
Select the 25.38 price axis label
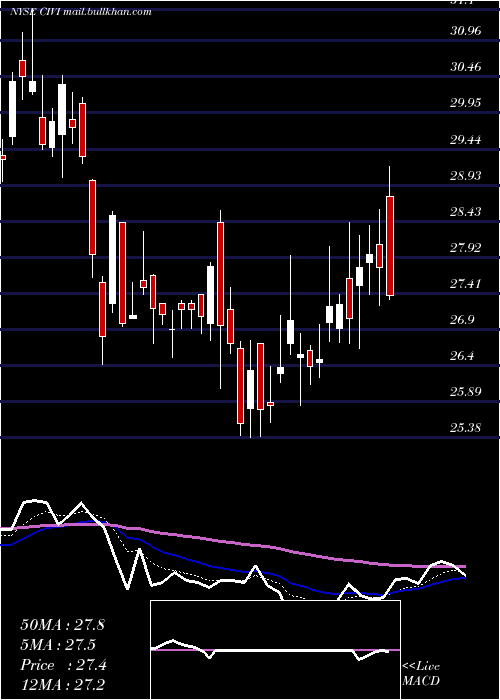tap(466, 428)
